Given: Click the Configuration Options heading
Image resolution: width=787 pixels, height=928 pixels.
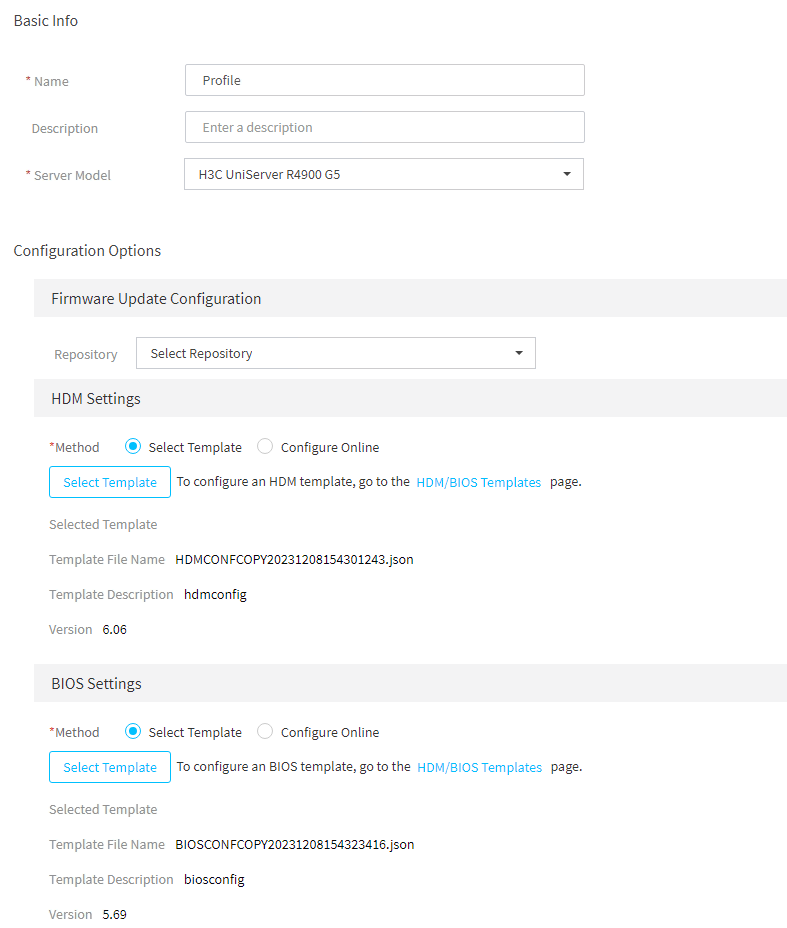Looking at the screenshot, I should (x=87, y=251).
